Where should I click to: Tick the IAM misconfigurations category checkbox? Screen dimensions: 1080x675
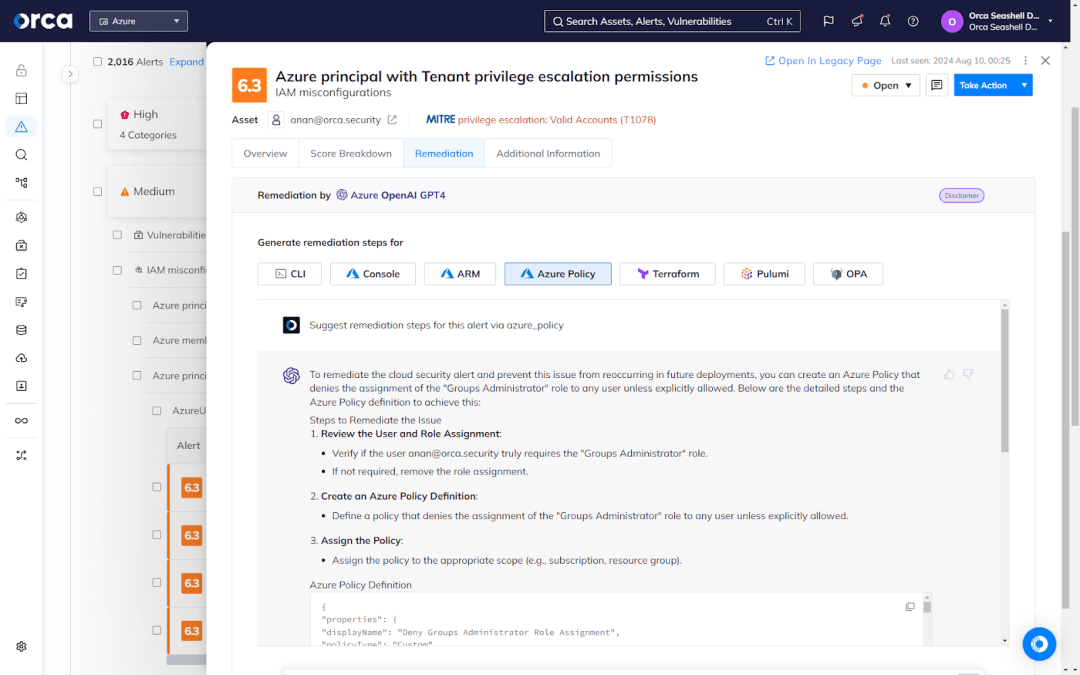117,270
